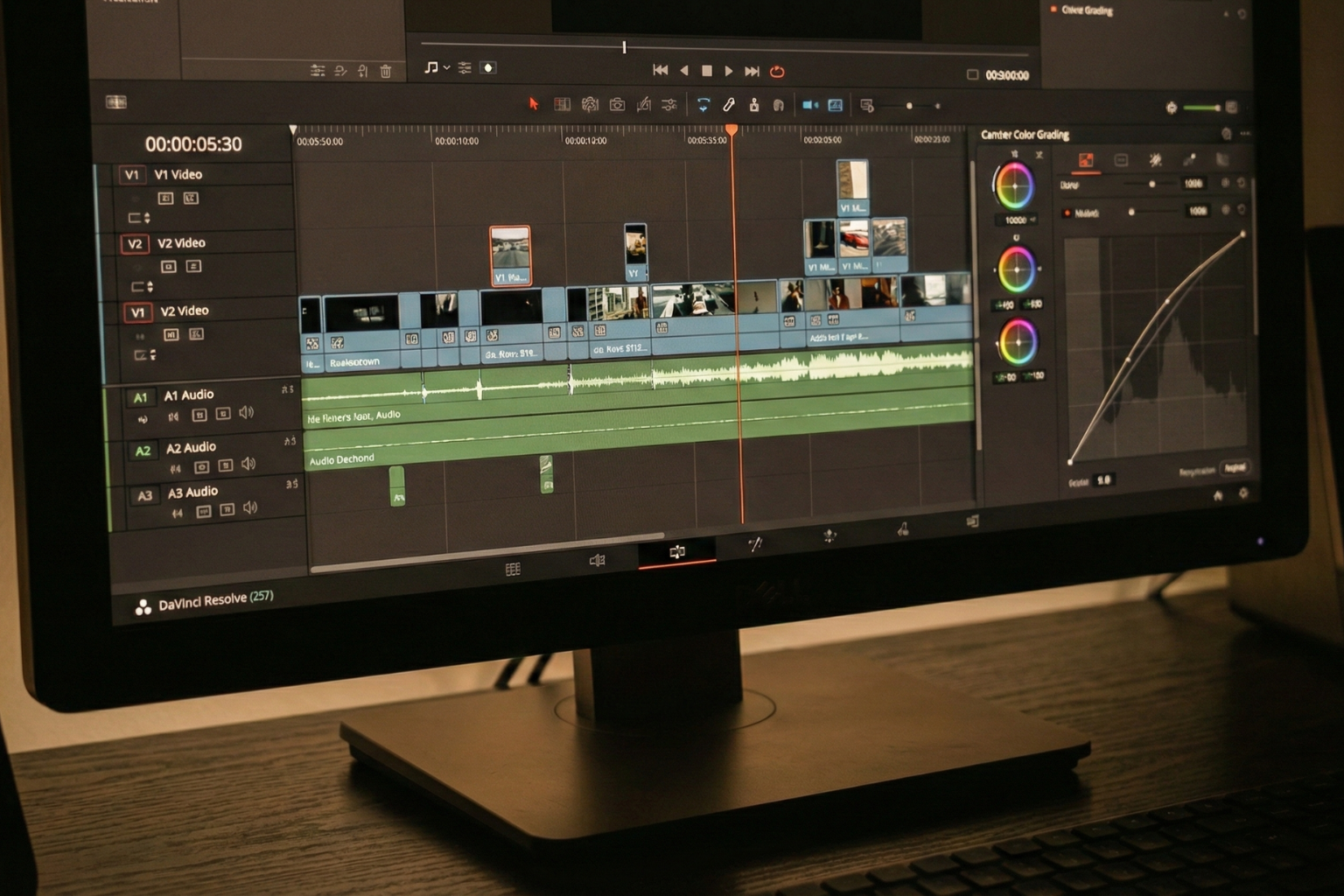Click the link clips paperclip icon
The width and height of the screenshot is (1344, 896).
(x=728, y=105)
